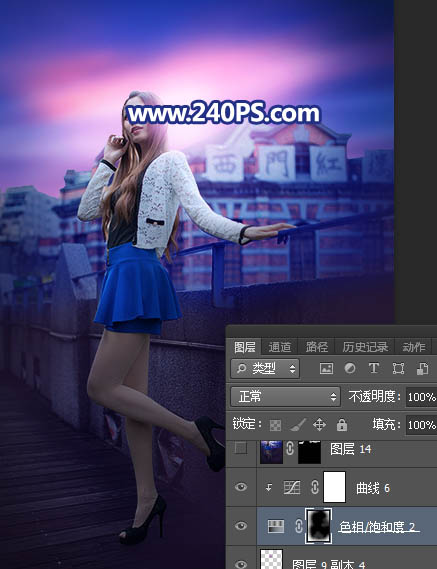Image resolution: width=437 pixels, height=569 pixels.
Task: Hide the 色相/饱和度 2 layer
Action: tap(241, 526)
